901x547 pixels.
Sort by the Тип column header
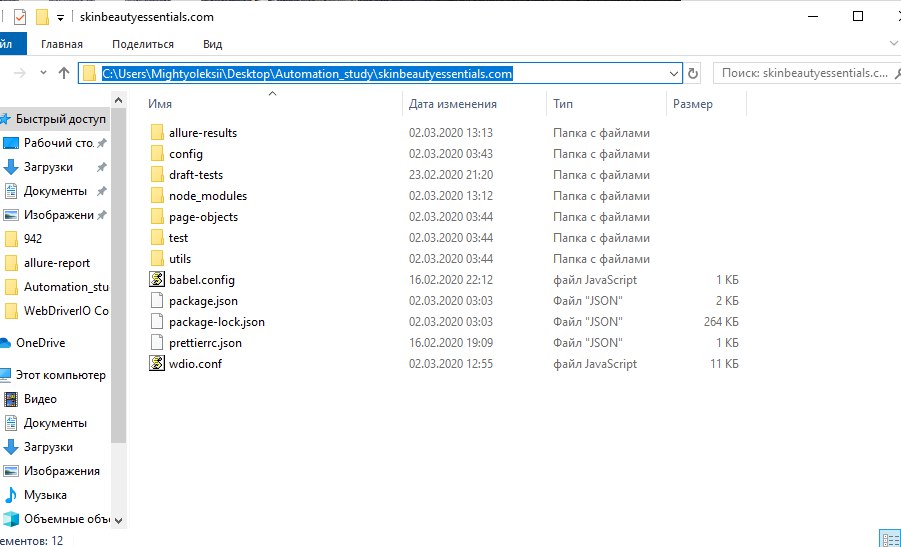[563, 104]
